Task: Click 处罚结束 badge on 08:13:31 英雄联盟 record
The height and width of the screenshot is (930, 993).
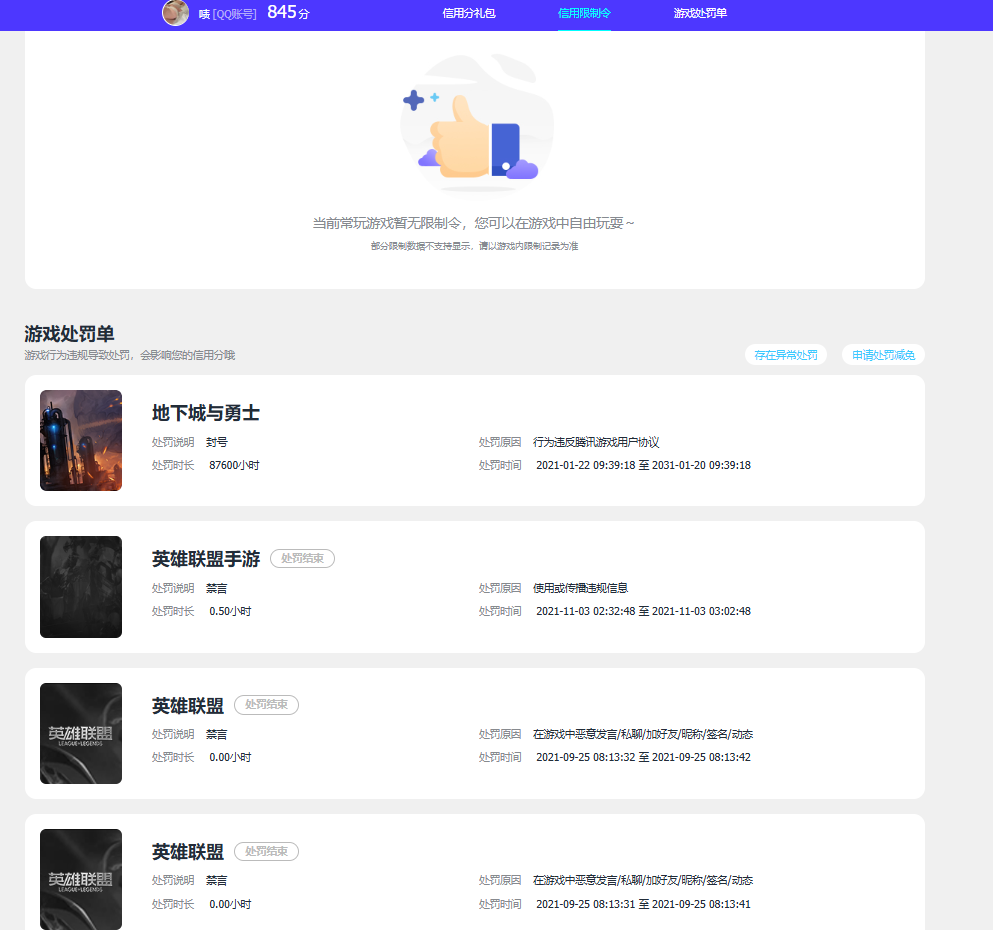Action: 266,851
